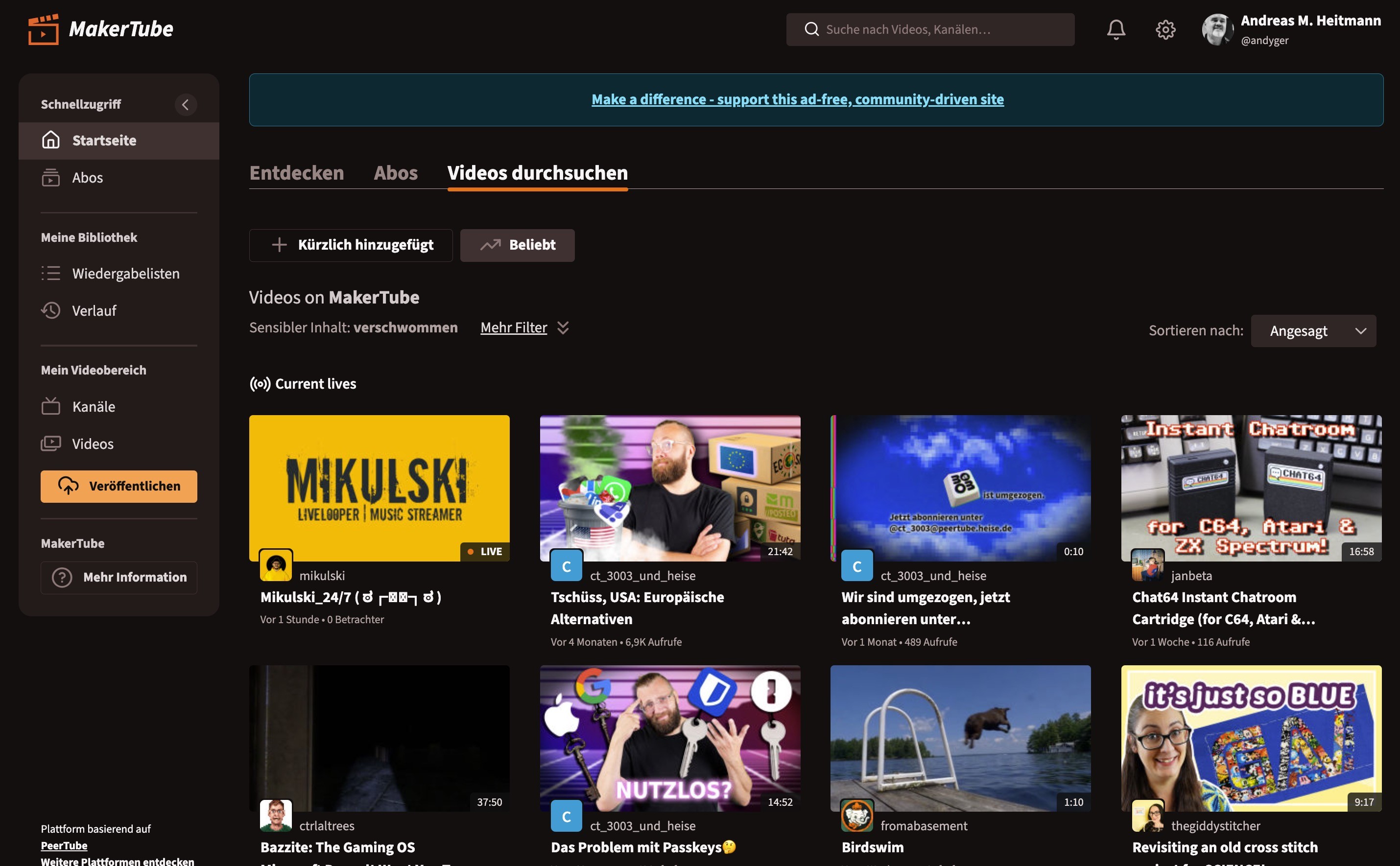
Task: Click the MakerTube clapperboard logo
Action: [44, 29]
